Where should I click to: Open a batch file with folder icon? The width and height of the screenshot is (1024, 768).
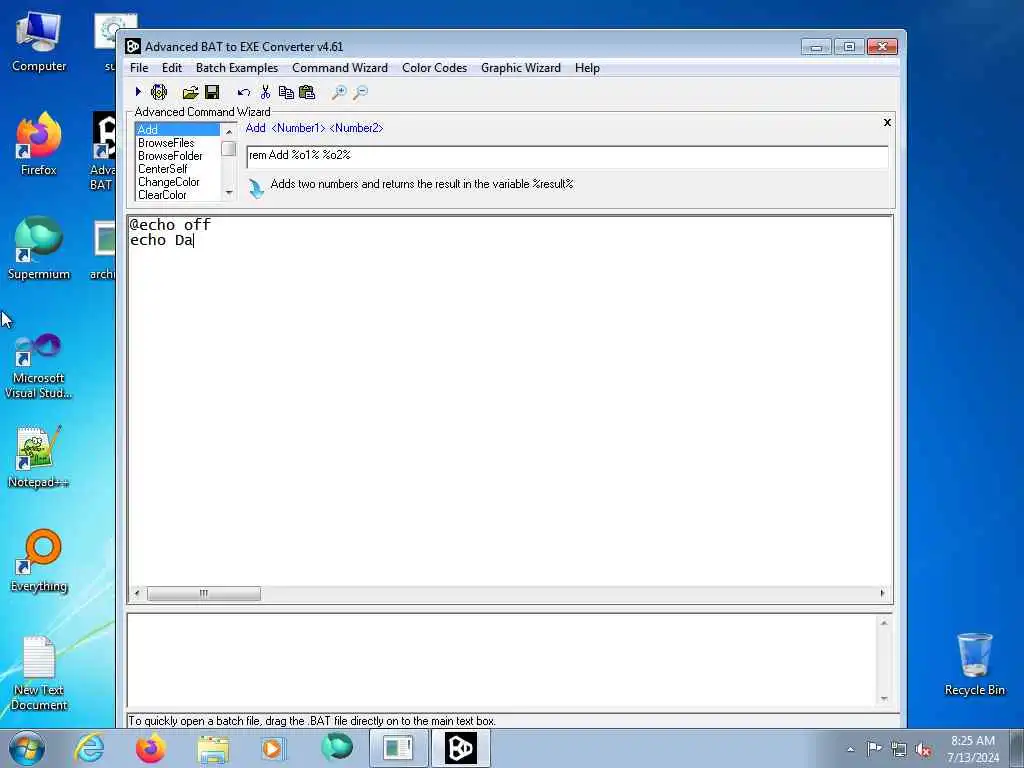[x=190, y=92]
